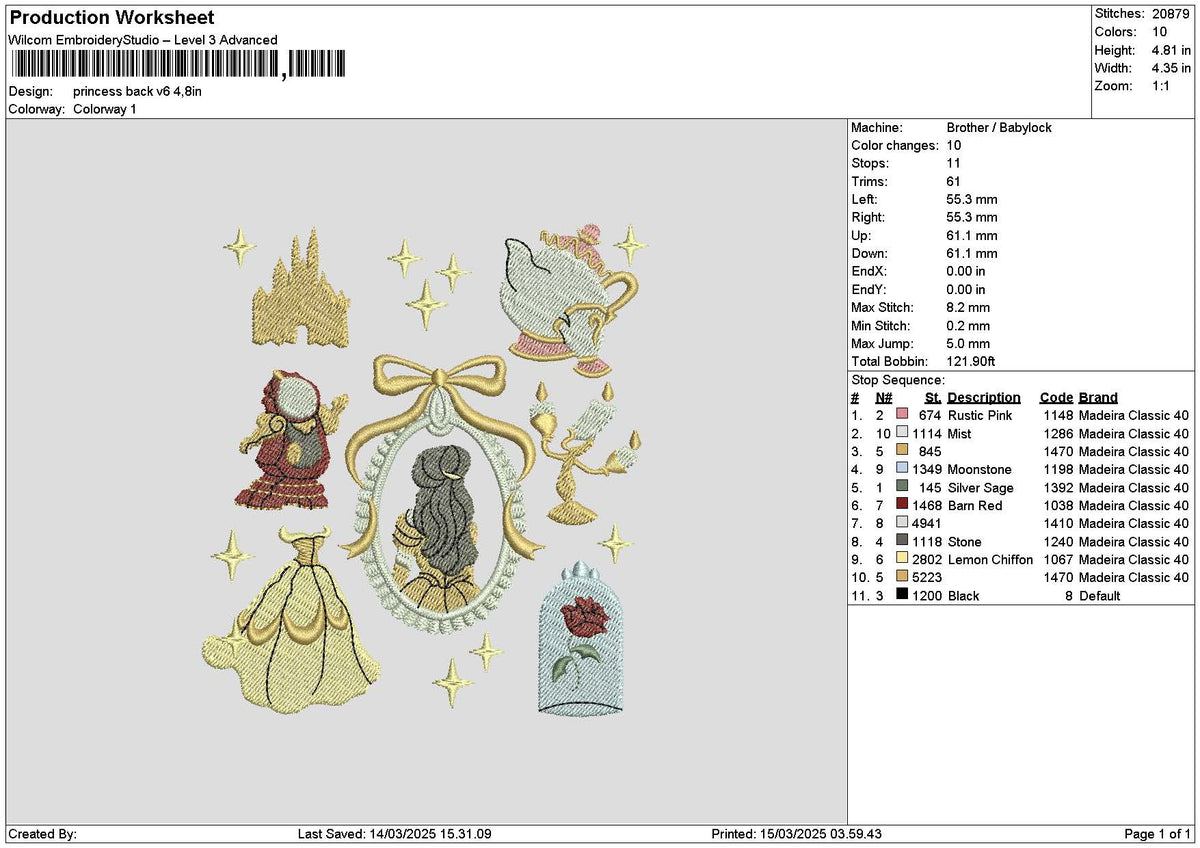Click thread code '1198'
Viewport: 1200px width, 848px height.
tap(1058, 470)
